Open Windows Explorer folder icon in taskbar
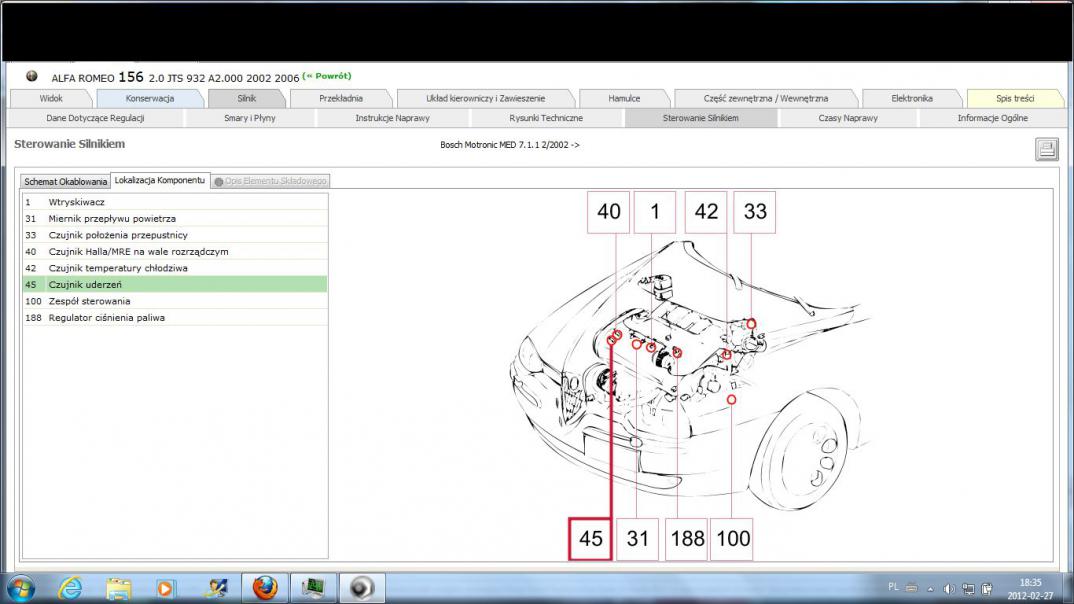The image size is (1074, 604). point(118,588)
